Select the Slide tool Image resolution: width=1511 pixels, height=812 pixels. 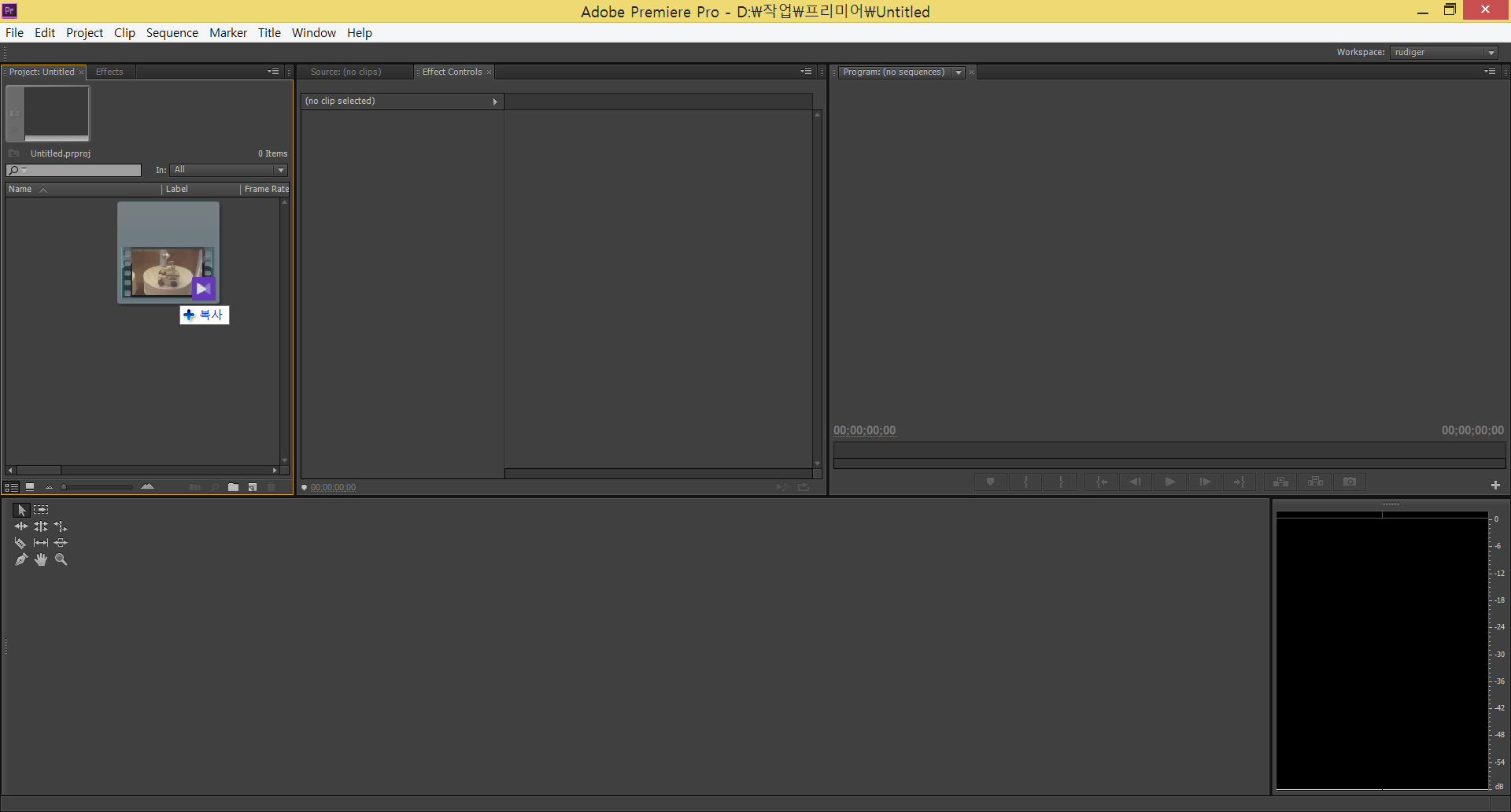[x=61, y=543]
